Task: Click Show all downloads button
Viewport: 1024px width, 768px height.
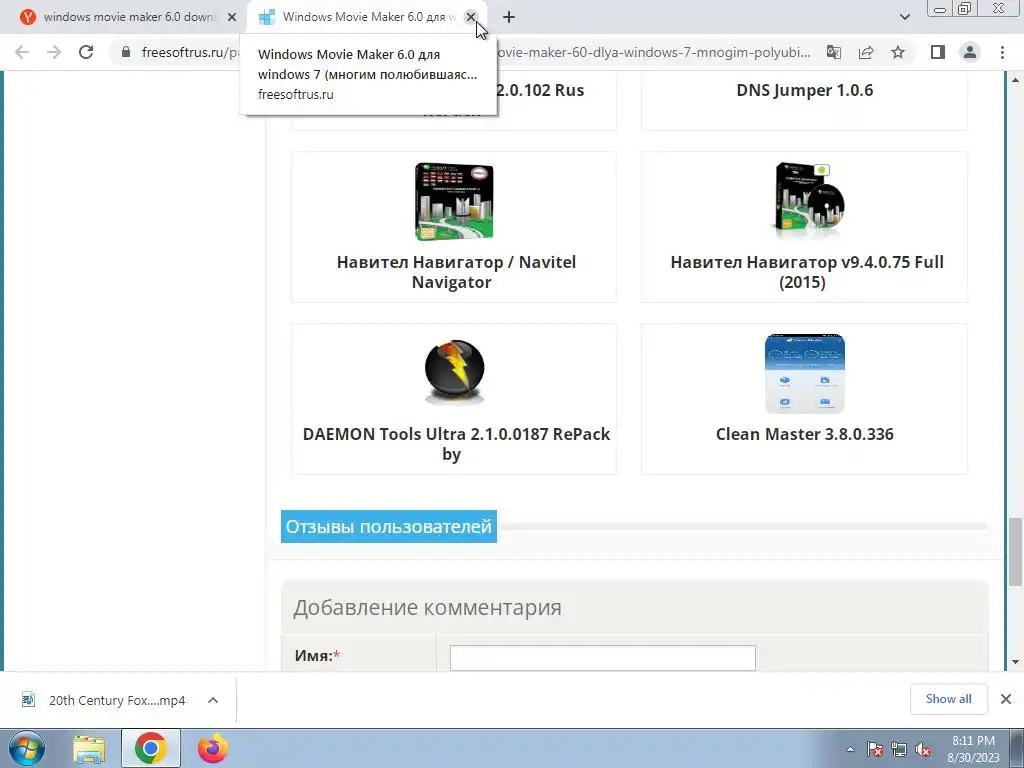Action: click(x=948, y=699)
